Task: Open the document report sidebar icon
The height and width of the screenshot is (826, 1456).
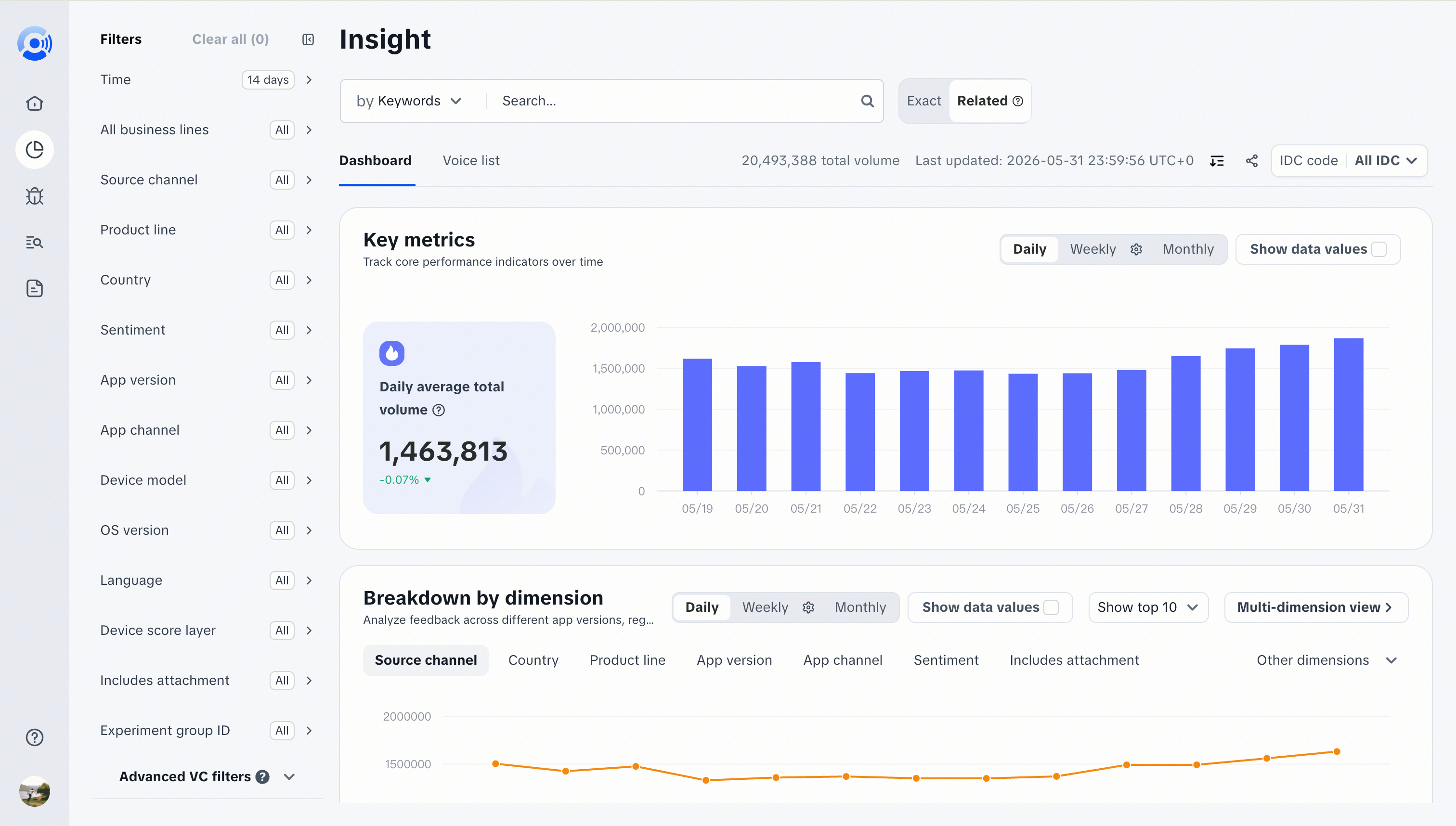Action: 35,288
